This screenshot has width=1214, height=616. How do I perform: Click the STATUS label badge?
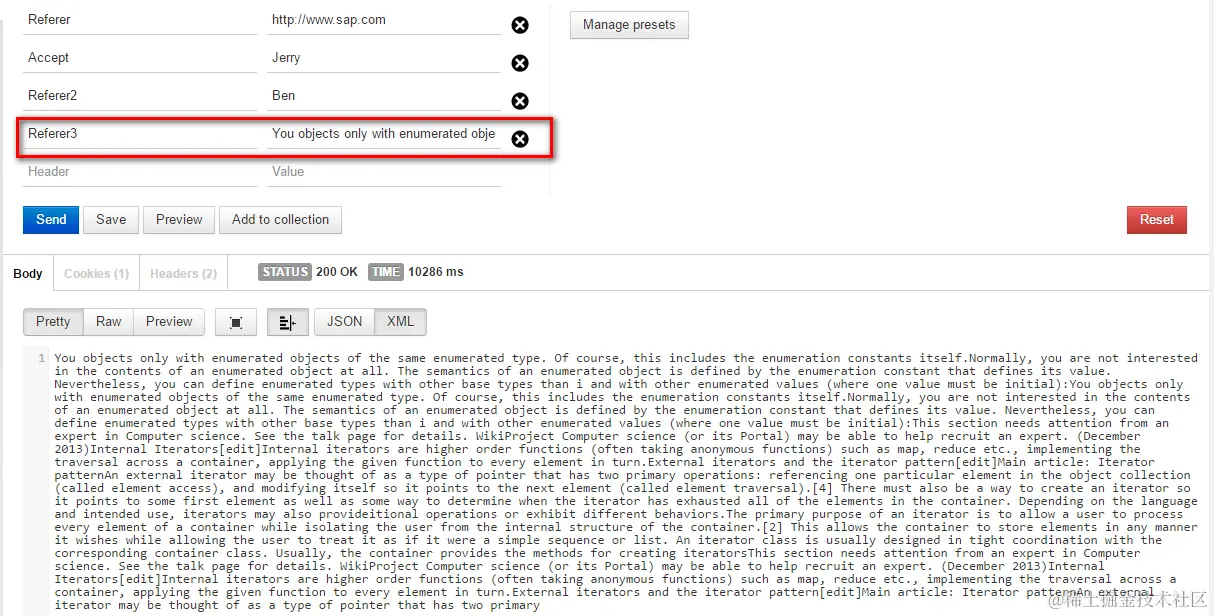[285, 272]
